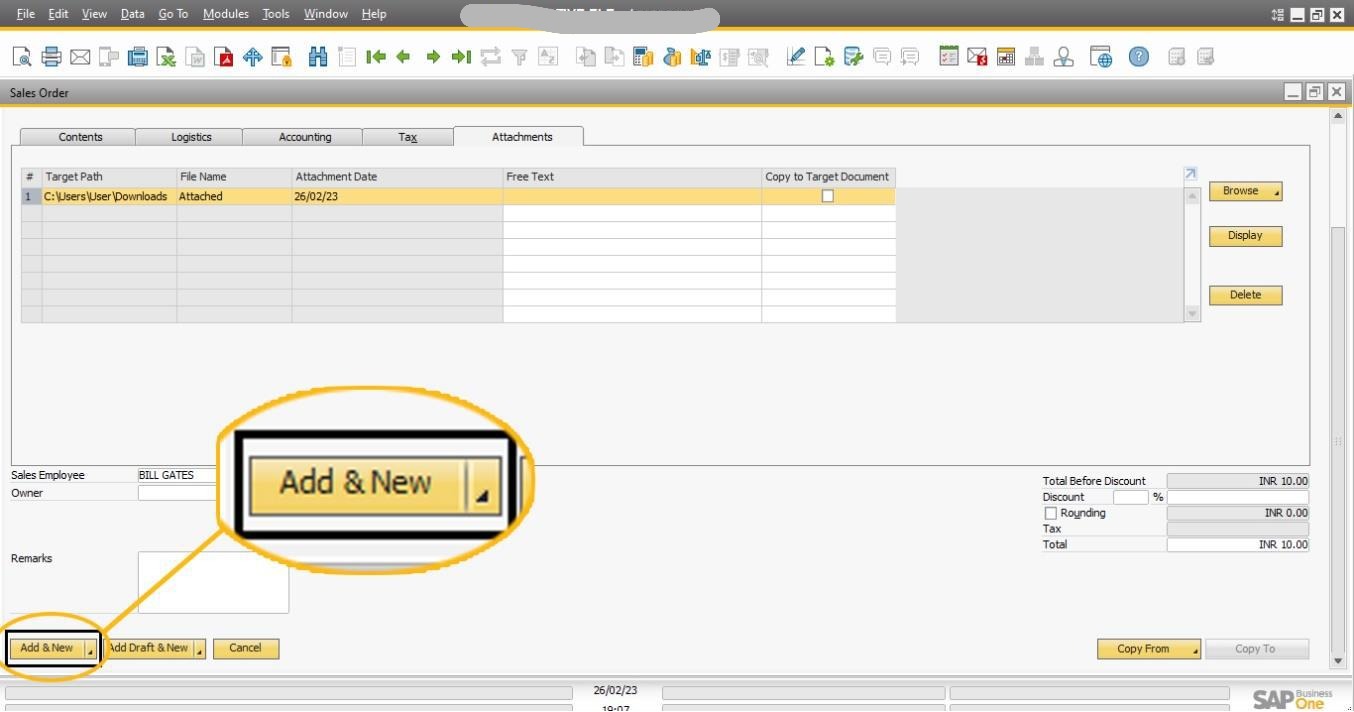Open the Find binoculars icon
Image resolution: width=1354 pixels, height=712 pixels.
pos(318,57)
